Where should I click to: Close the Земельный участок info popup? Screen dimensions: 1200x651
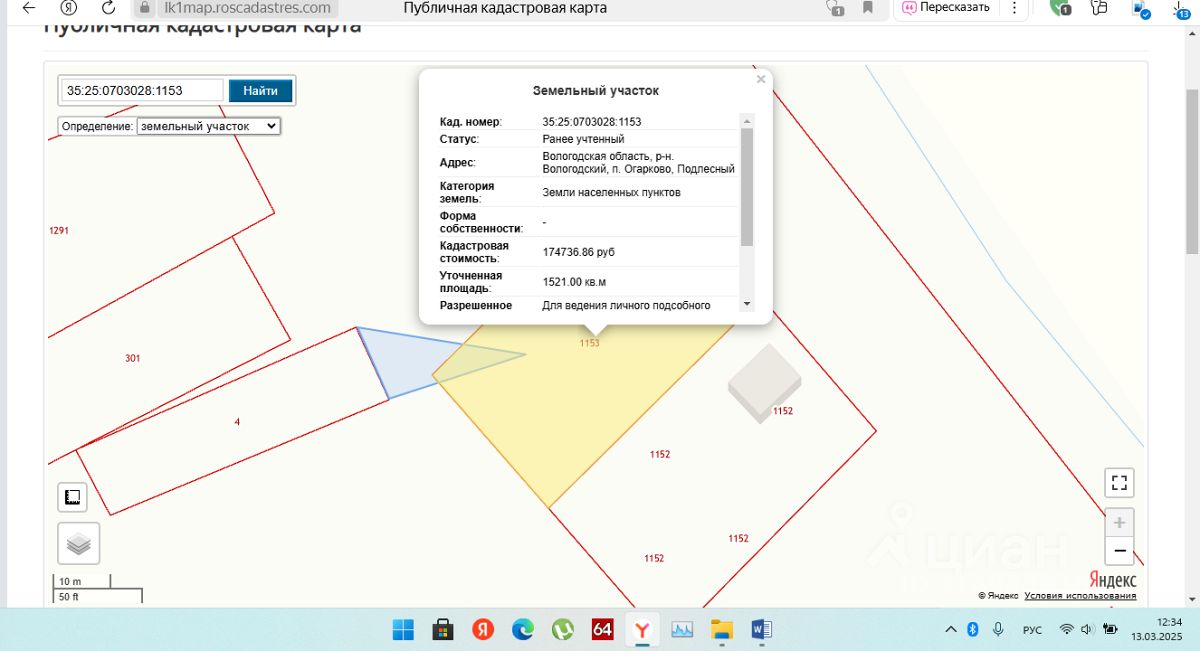point(761,79)
